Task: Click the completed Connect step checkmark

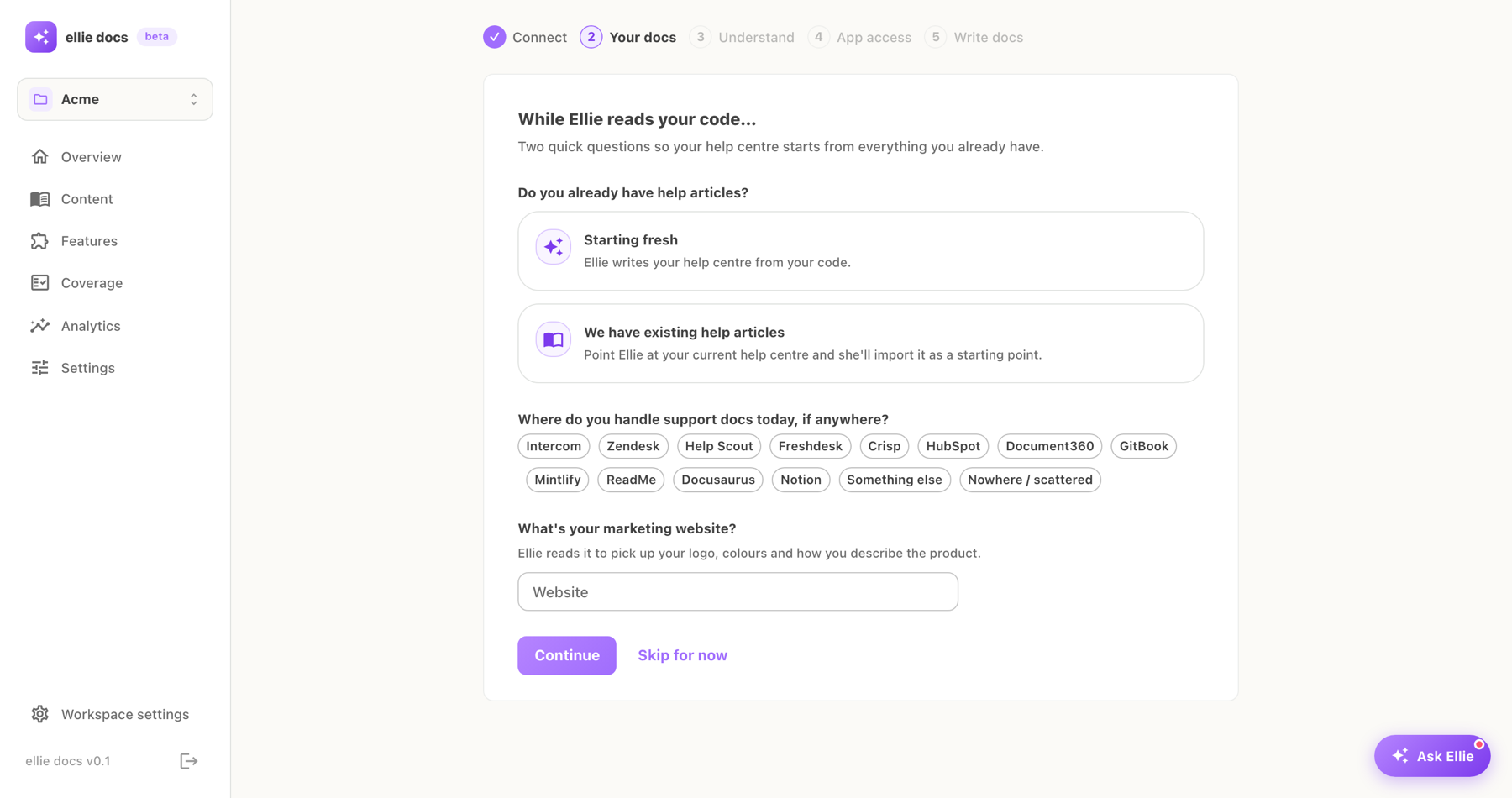Action: tap(495, 37)
